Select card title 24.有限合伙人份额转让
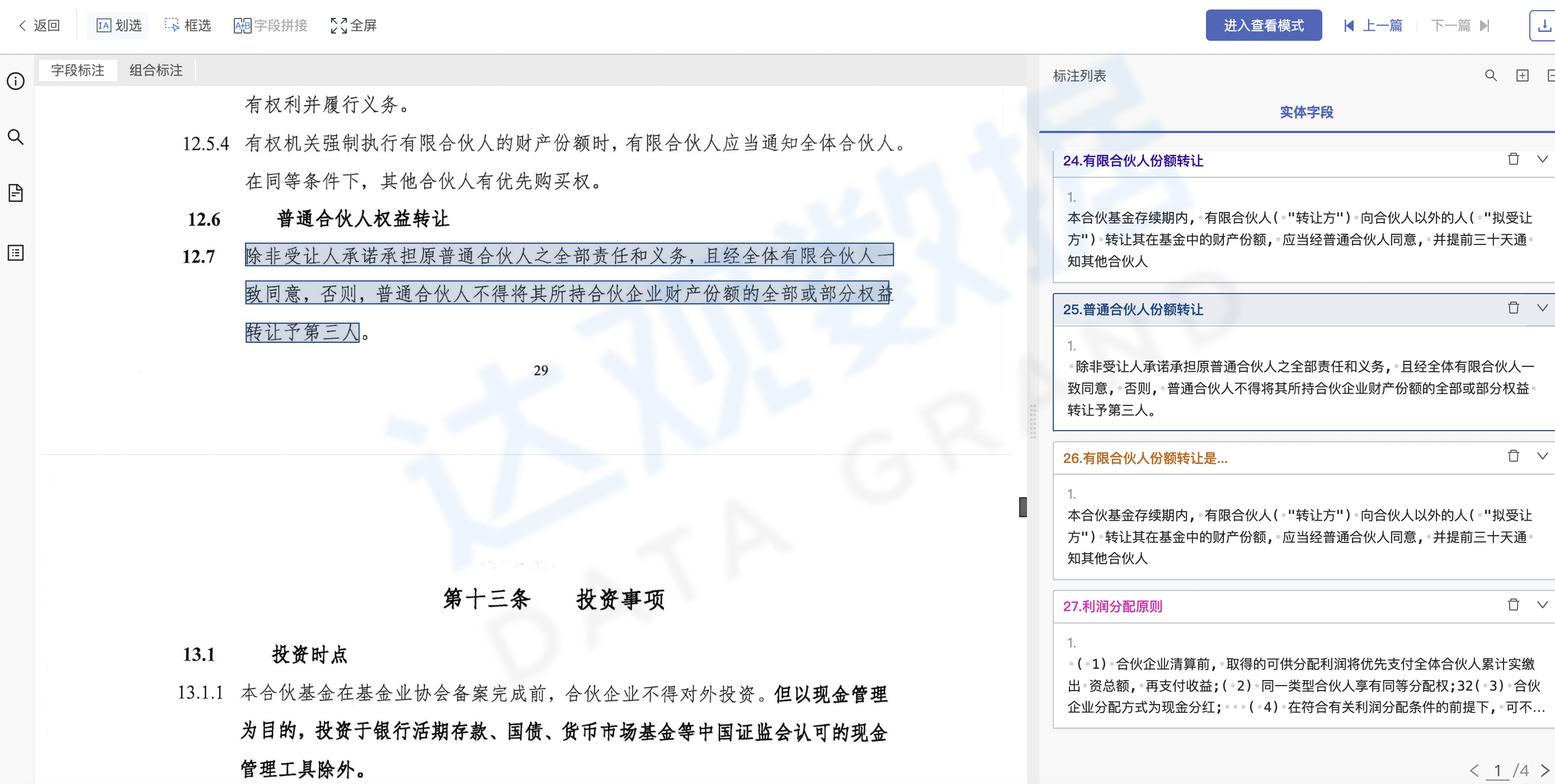1555x784 pixels. tap(1133, 160)
